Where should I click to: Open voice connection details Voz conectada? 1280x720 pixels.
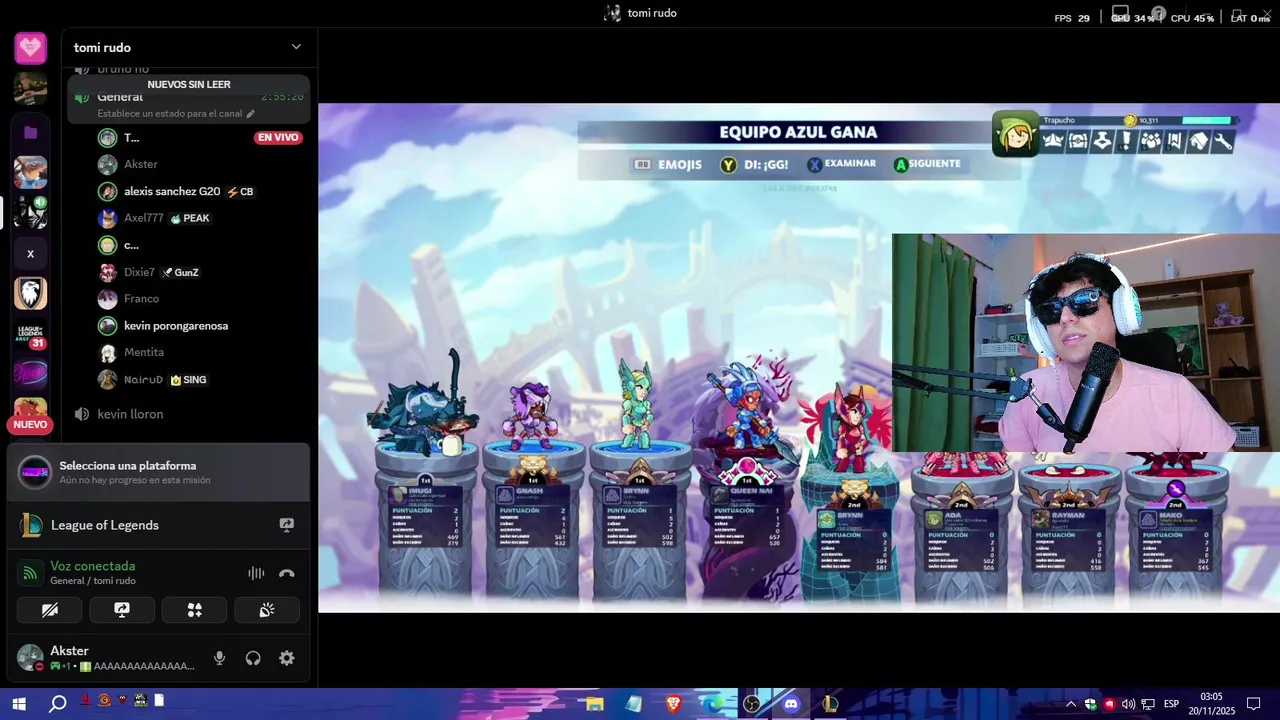[x=93, y=566]
